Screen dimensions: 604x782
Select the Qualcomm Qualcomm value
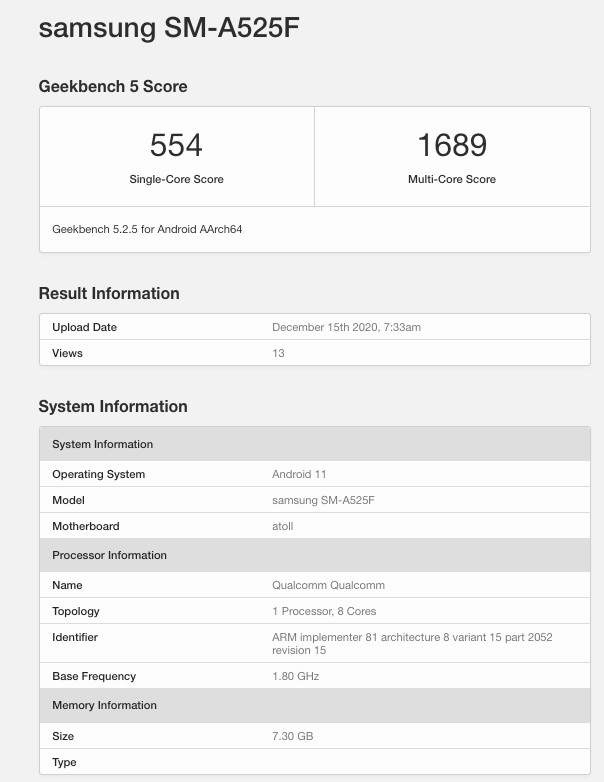coord(328,585)
